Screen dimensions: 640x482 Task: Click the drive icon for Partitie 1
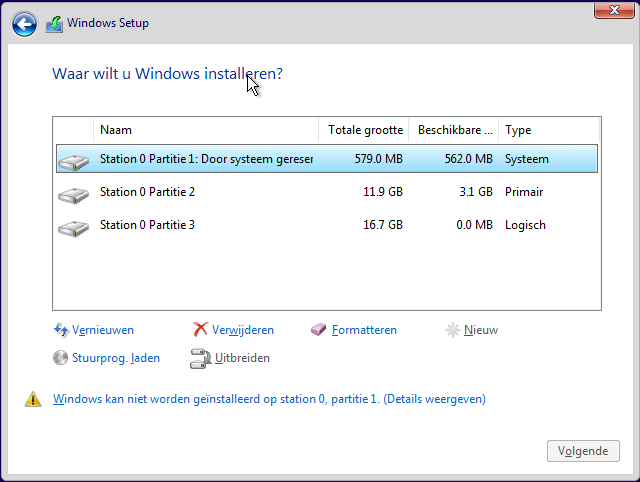click(x=73, y=162)
